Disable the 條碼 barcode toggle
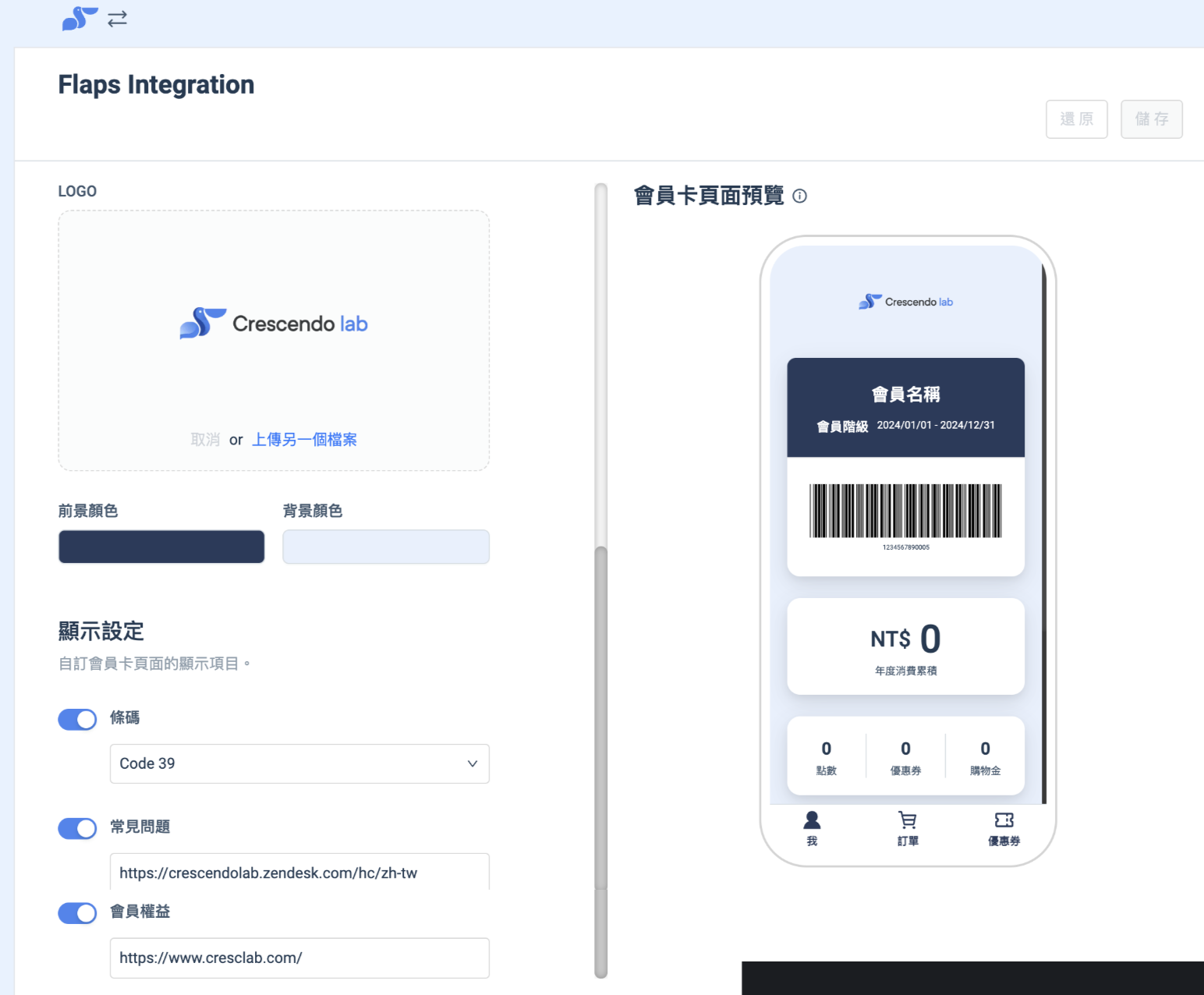This screenshot has height=995, width=1204. click(77, 719)
